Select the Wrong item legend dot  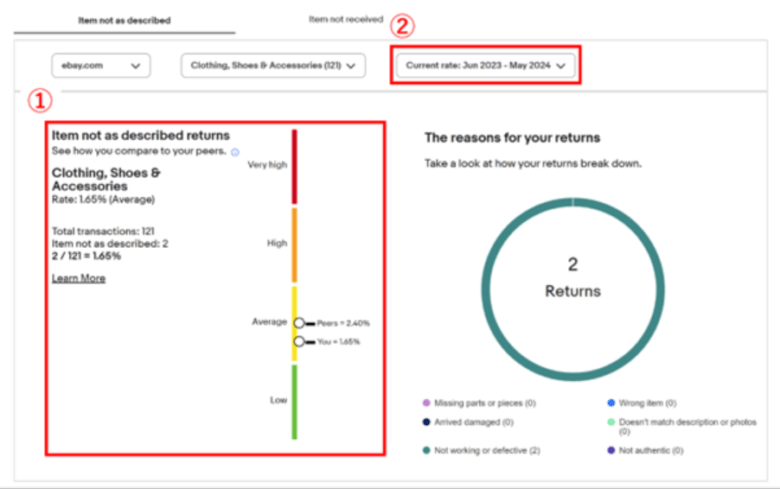click(610, 403)
